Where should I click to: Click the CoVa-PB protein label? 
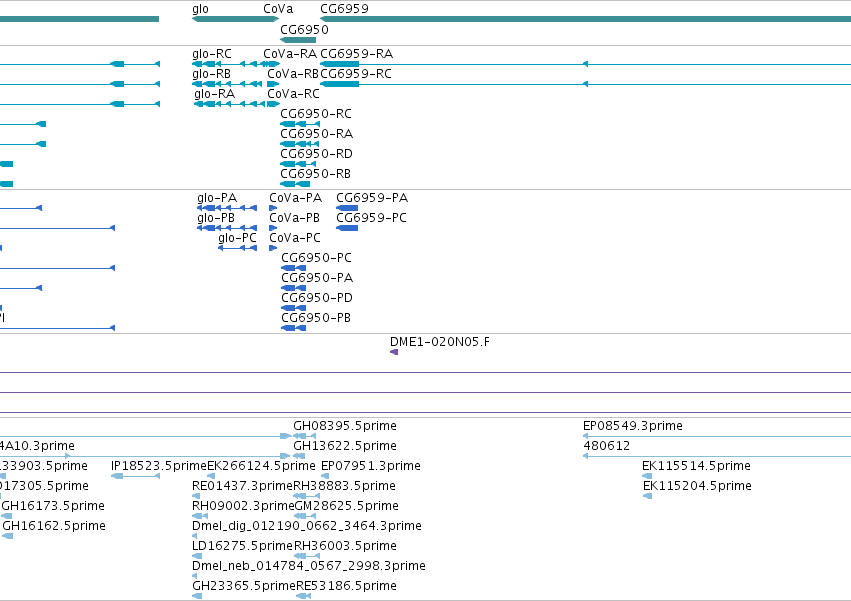pyautogui.click(x=294, y=218)
